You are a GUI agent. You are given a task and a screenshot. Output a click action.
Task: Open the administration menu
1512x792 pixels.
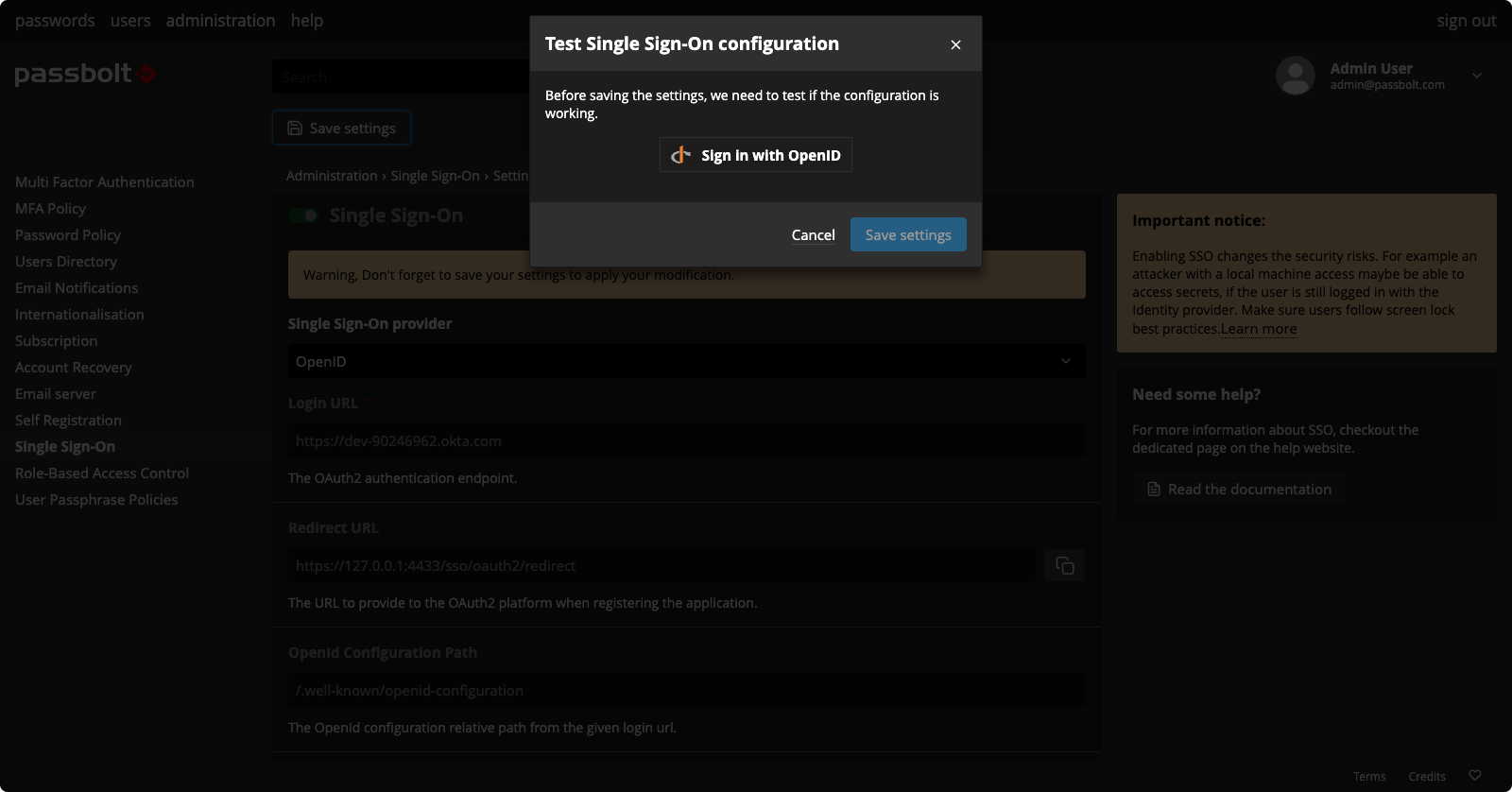[220, 20]
